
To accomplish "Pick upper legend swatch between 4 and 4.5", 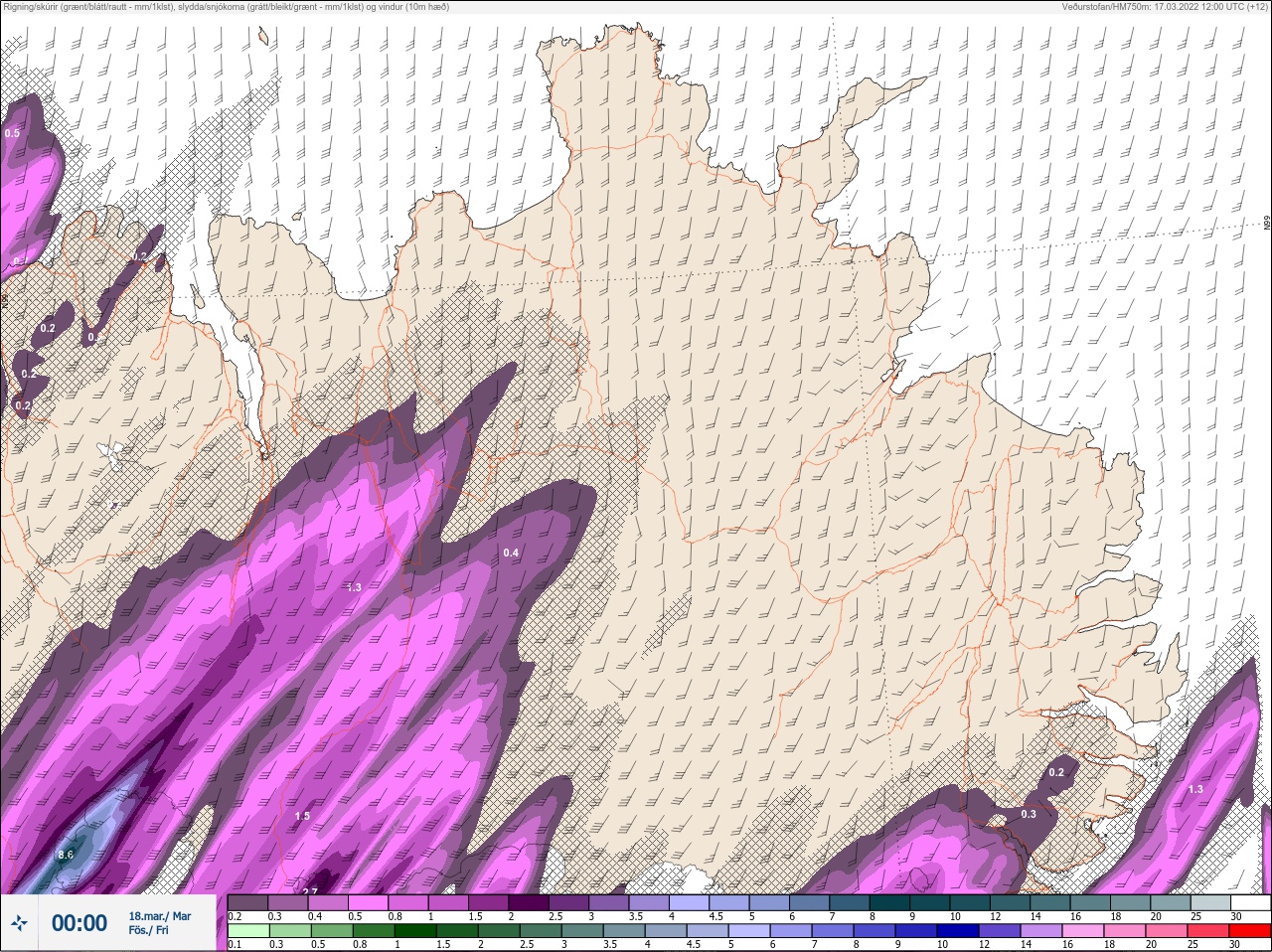I will point(689,903).
